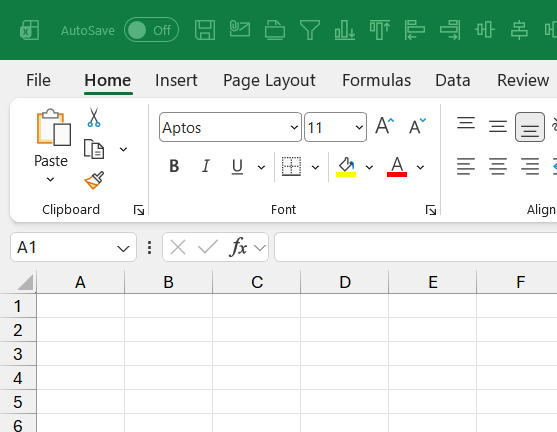Click the Excel app icon in title bar
This screenshot has width=557, height=432.
(x=29, y=30)
